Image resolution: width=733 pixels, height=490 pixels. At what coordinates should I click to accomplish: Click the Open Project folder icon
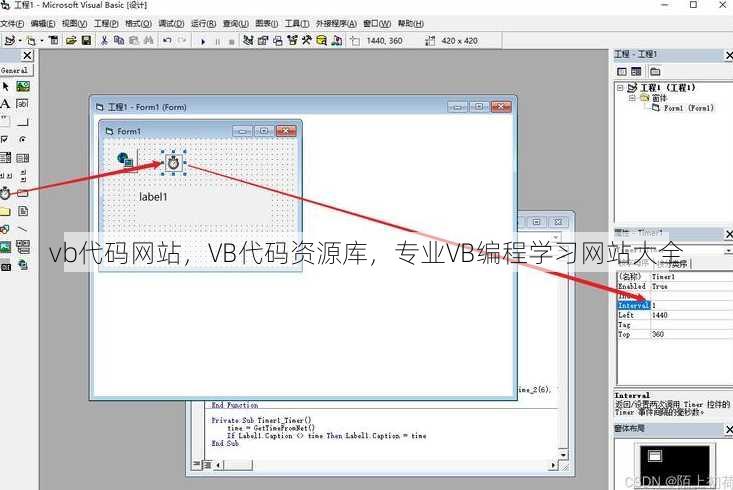click(x=71, y=41)
